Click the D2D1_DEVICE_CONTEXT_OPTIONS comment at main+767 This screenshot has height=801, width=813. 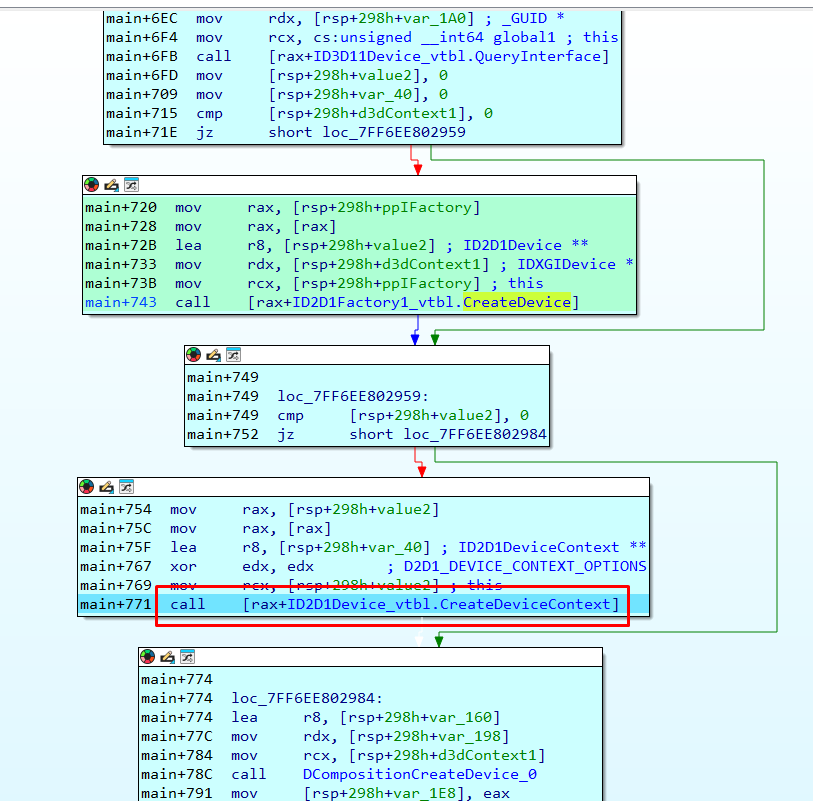tap(525, 567)
